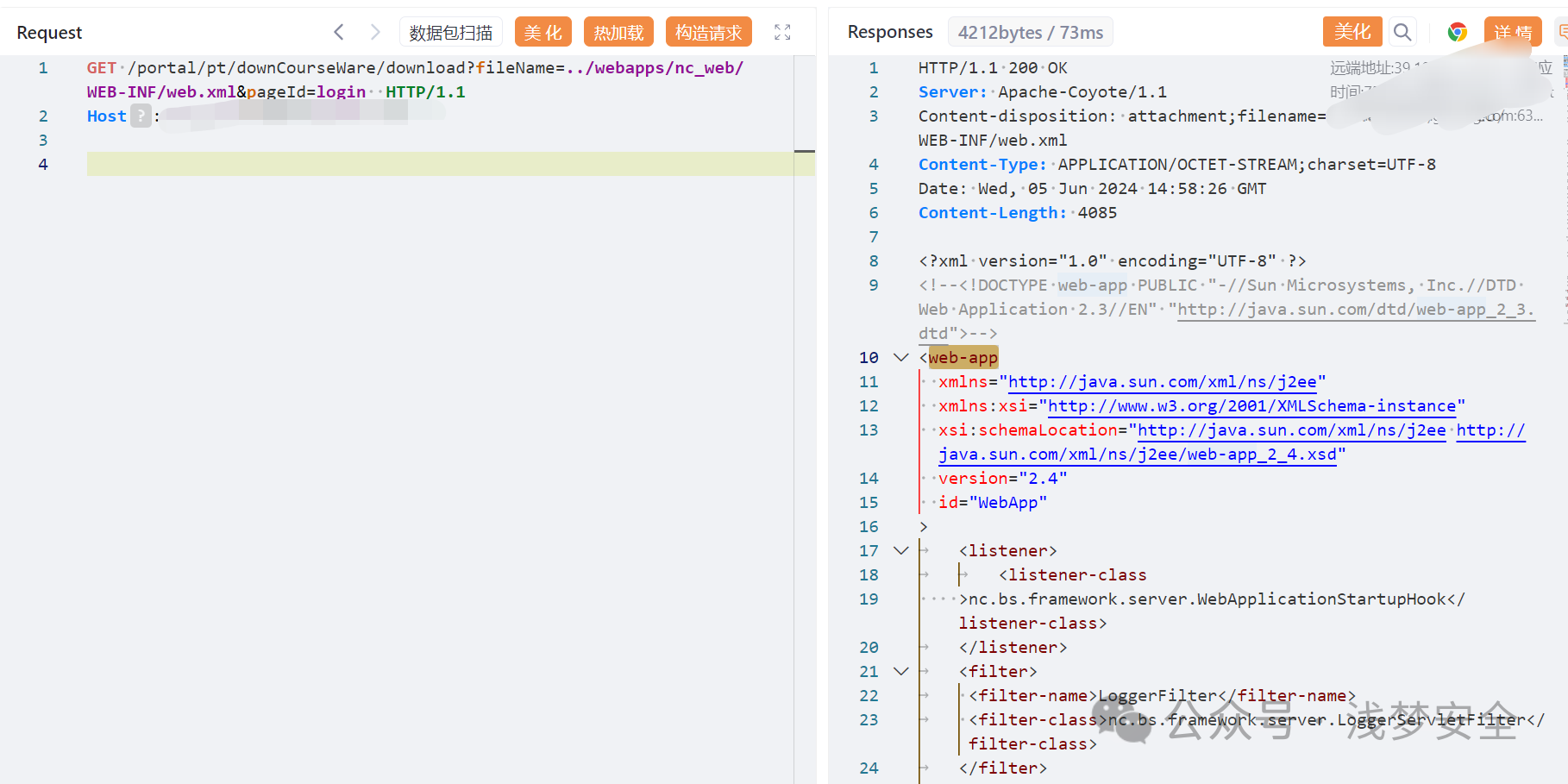Click the 热加载 button
This screenshot has height=784, width=1568.
pos(618,32)
